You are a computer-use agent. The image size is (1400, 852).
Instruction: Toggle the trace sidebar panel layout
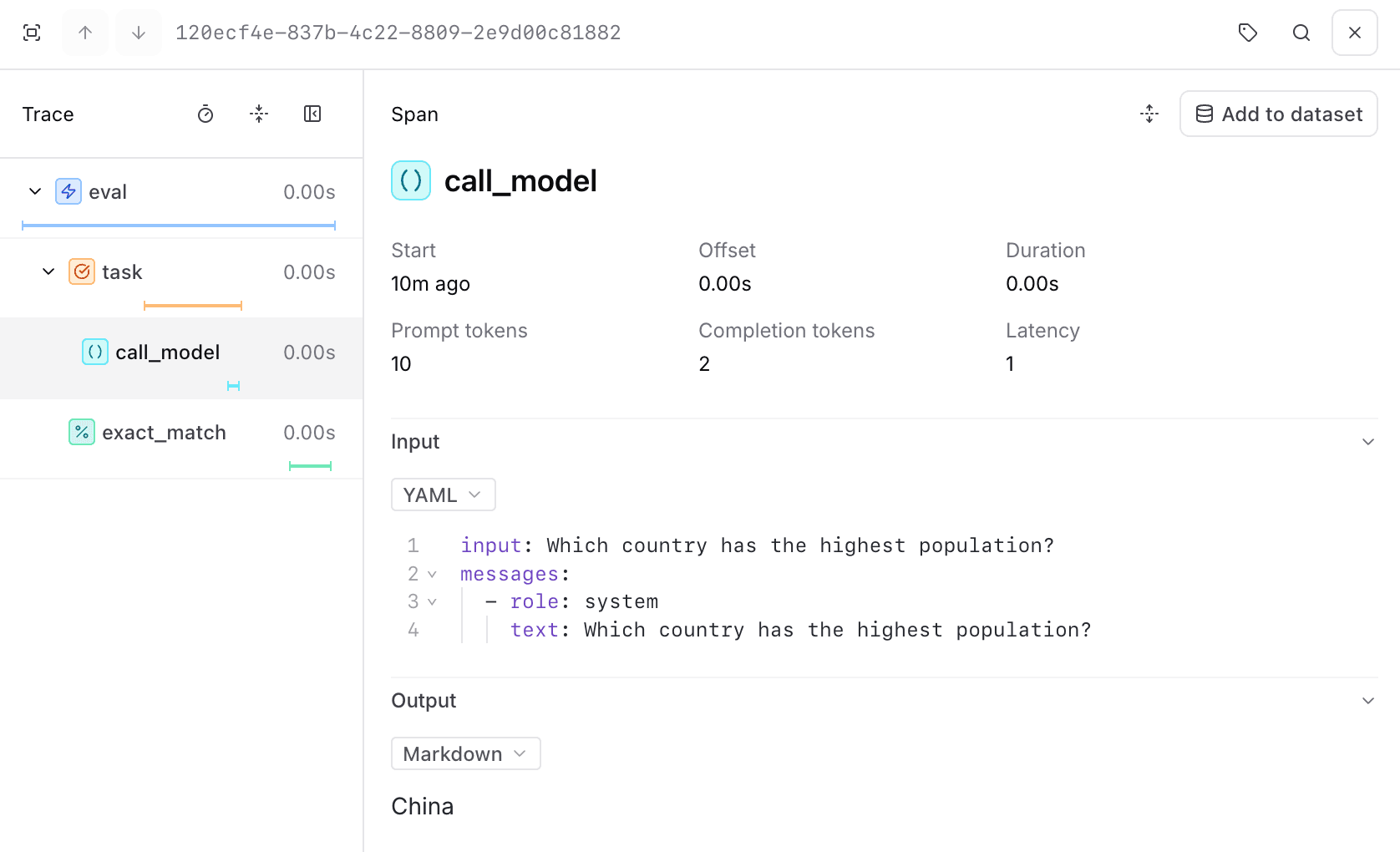312,114
